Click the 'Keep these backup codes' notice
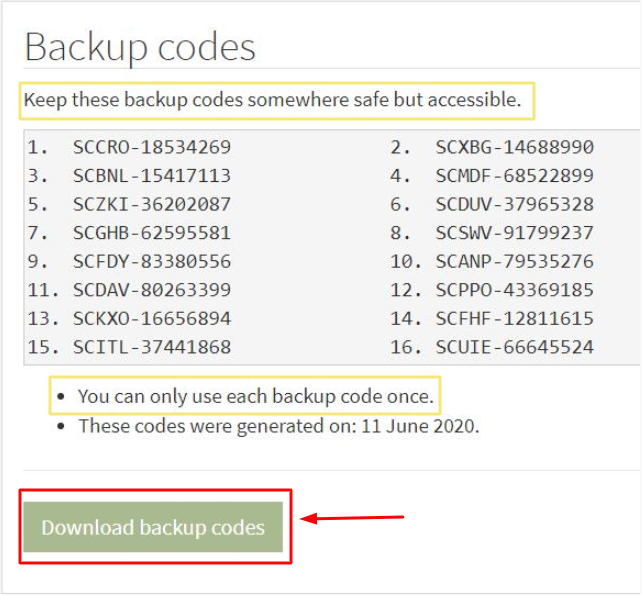Image resolution: width=642 pixels, height=595 pixels. (272, 100)
